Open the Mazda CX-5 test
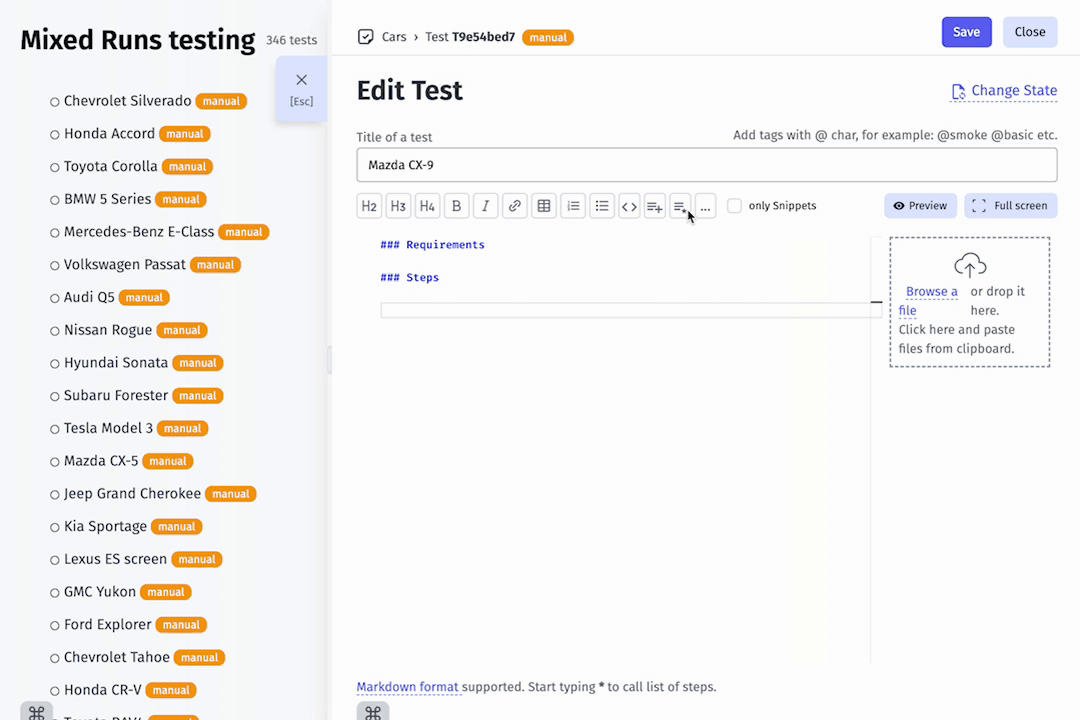This screenshot has height=720, width=1080. click(x=101, y=461)
